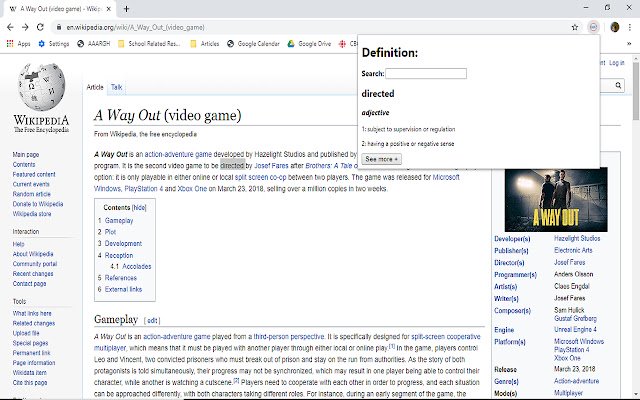Open Google Drive bookmark
The width and height of the screenshot is (640, 400).
(x=309, y=44)
